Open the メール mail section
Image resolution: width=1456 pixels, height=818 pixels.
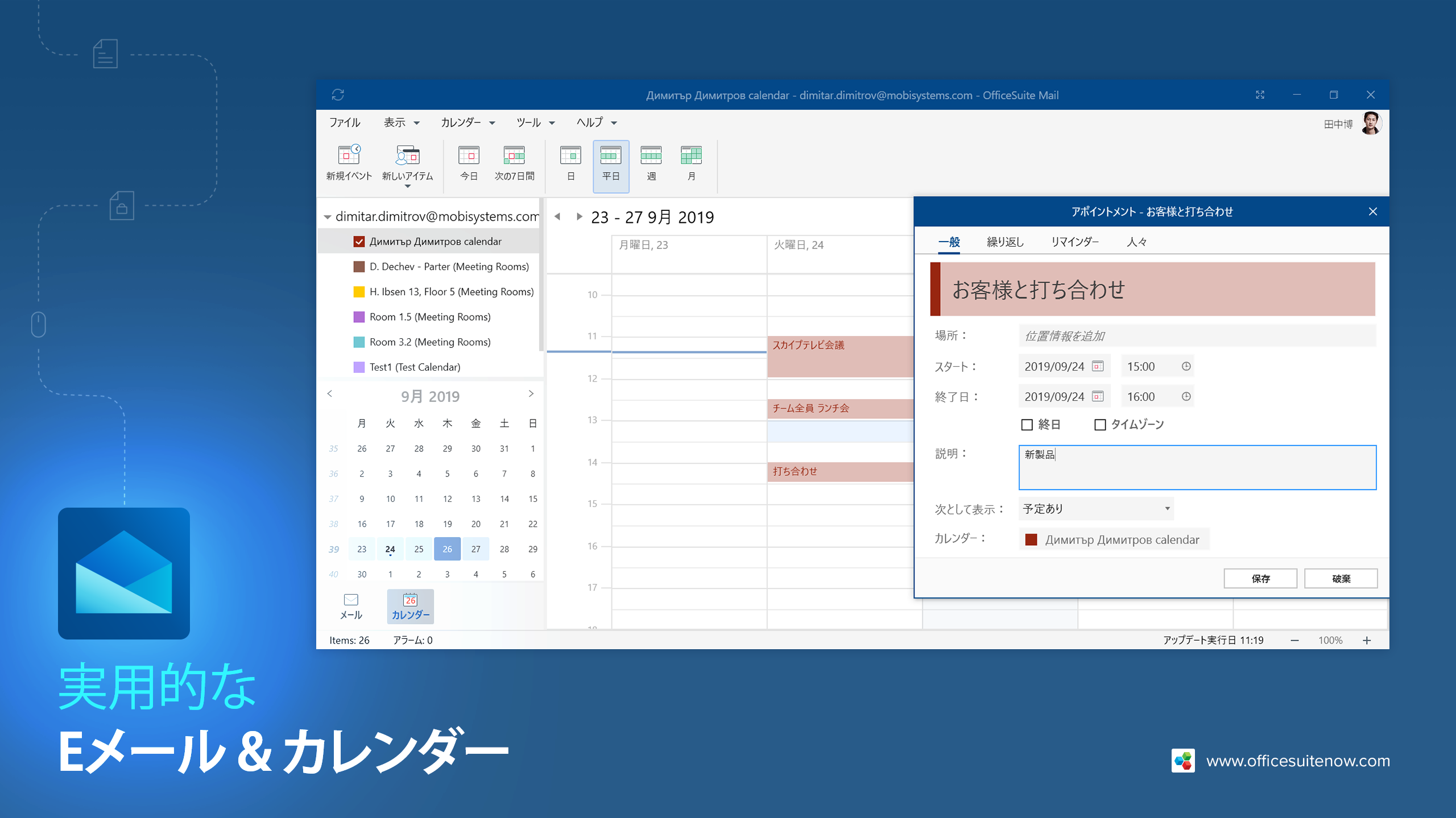(x=351, y=606)
